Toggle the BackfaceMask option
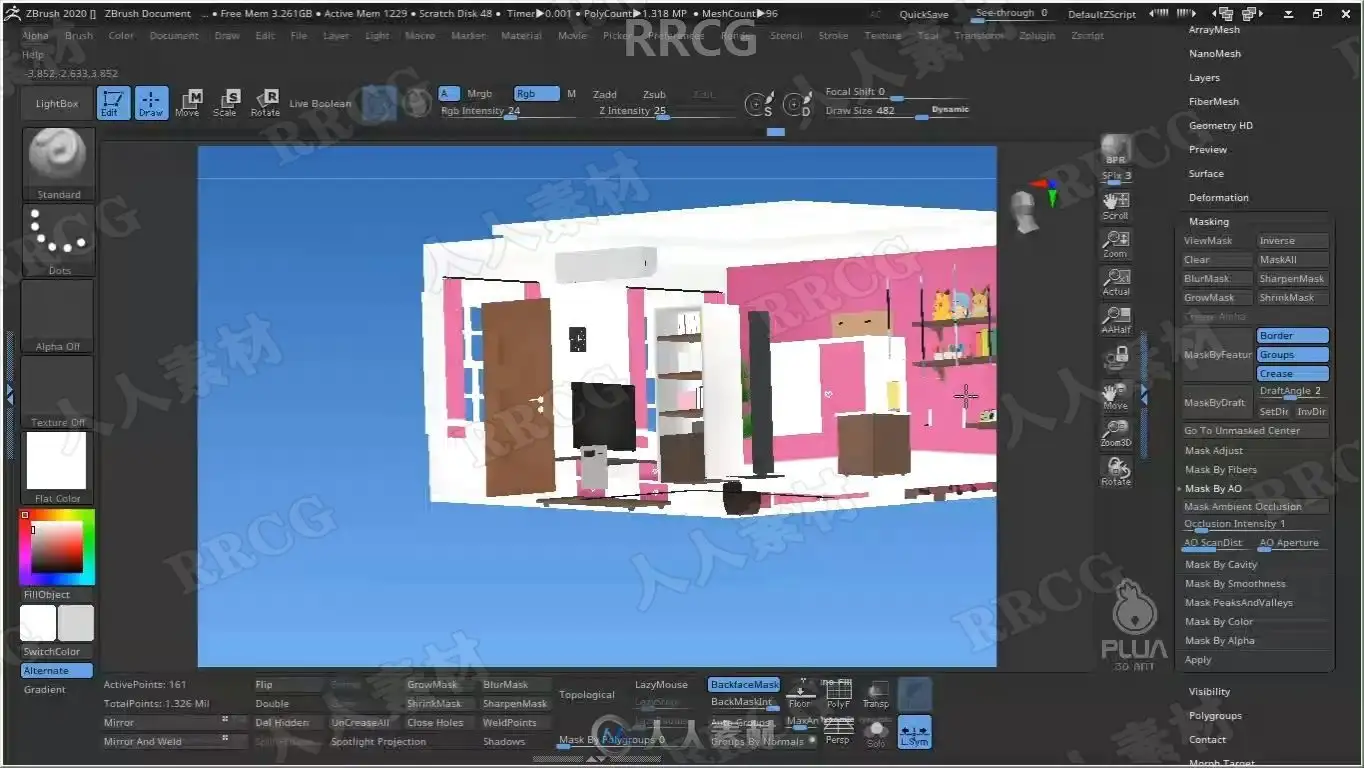 pos(744,685)
